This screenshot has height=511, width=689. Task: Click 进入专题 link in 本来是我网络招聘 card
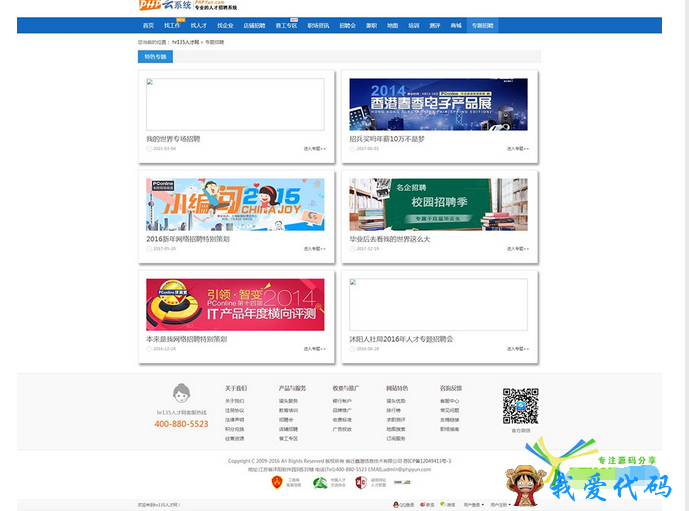(x=315, y=349)
